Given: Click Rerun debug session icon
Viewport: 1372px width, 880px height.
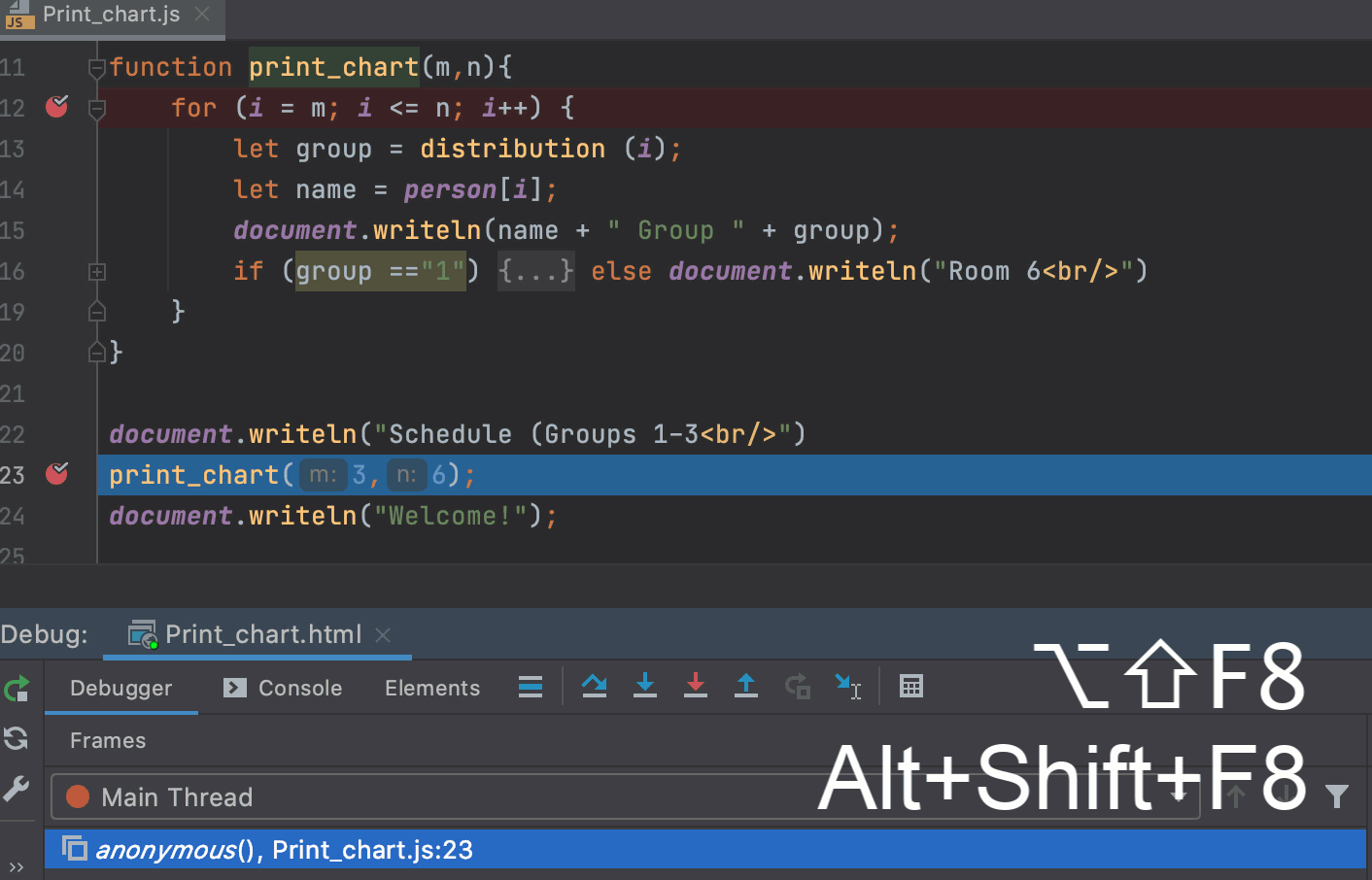Looking at the screenshot, I should pos(17,689).
